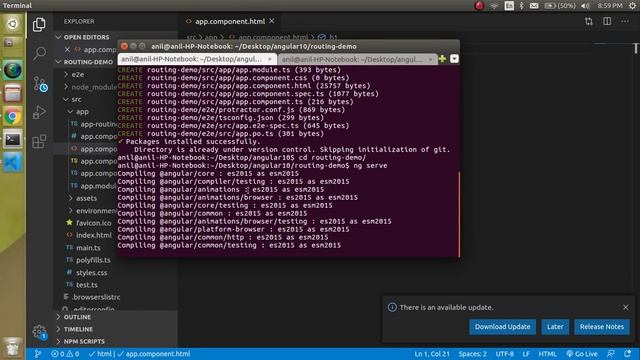Click the split editor icon

tap(607, 21)
